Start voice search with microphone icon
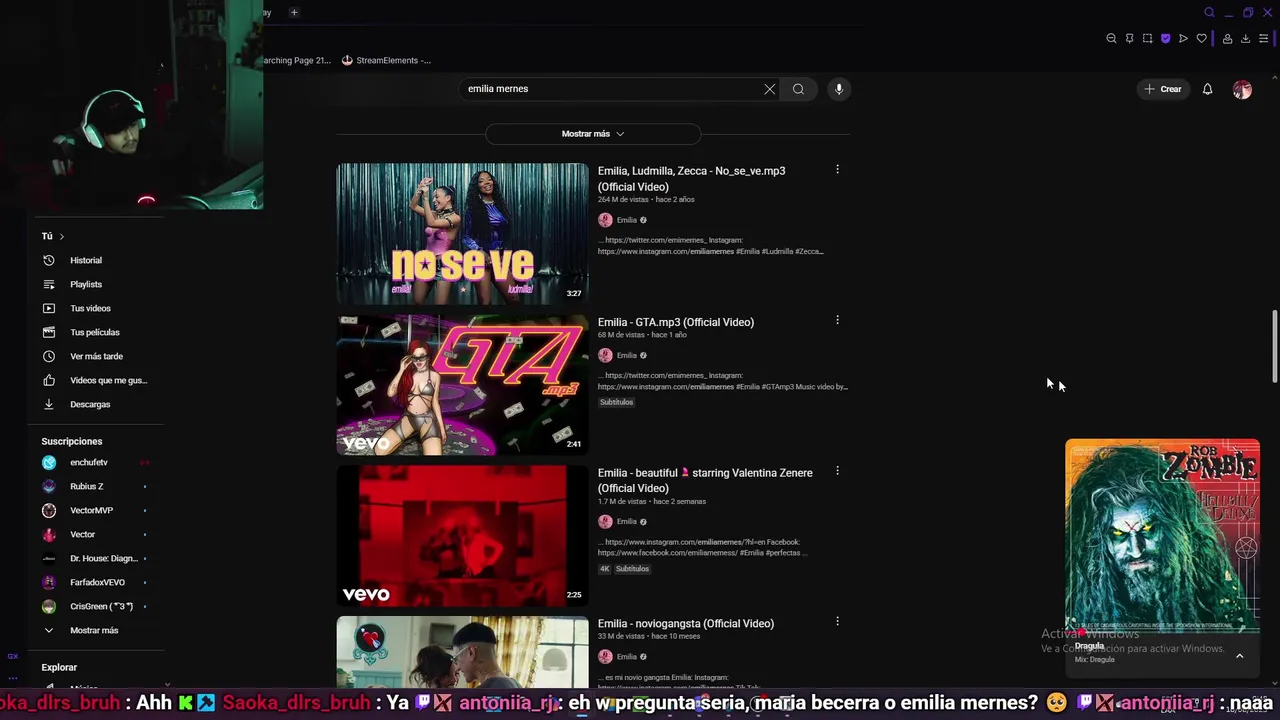The image size is (1280, 720). coord(839,89)
